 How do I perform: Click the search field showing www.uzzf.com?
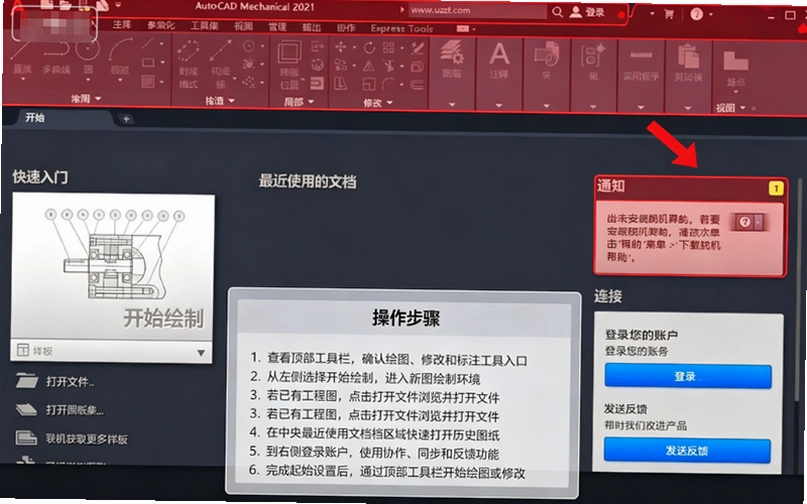click(478, 11)
